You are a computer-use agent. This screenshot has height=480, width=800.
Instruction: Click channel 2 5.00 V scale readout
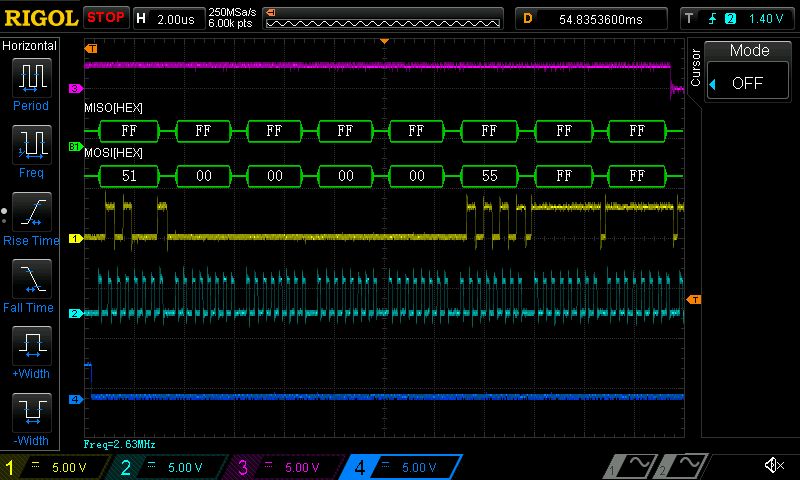click(x=185, y=468)
